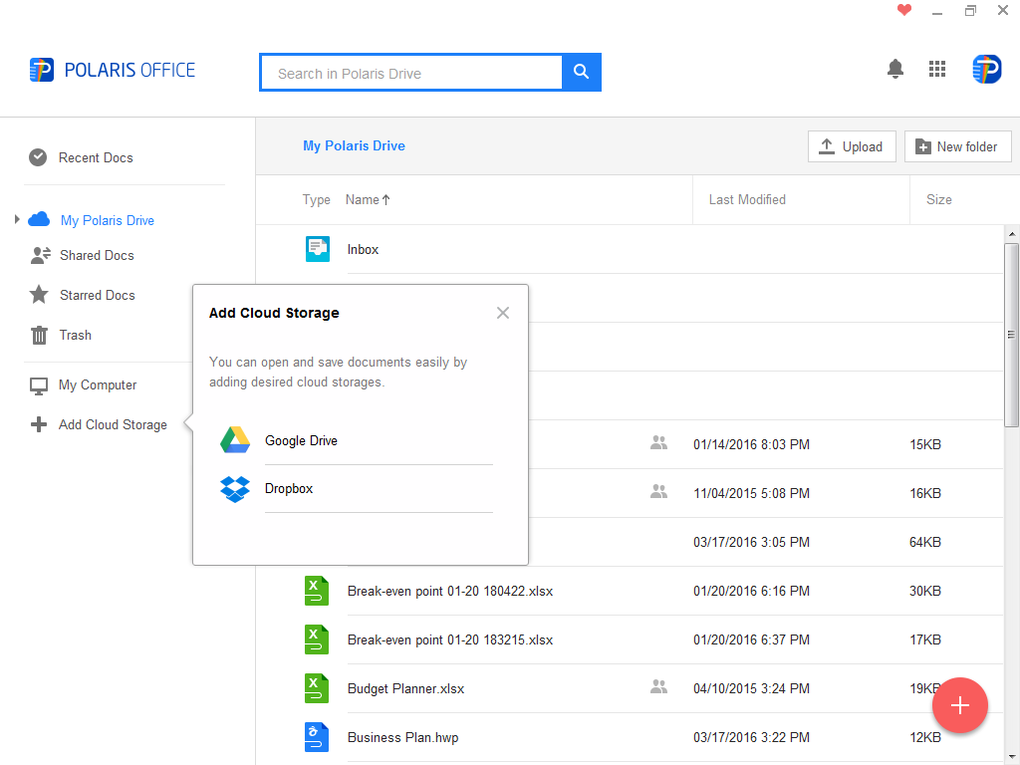This screenshot has width=1020, height=765.
Task: Click xlsx icon of Break-even point 01-20 183215
Action: [x=317, y=639]
